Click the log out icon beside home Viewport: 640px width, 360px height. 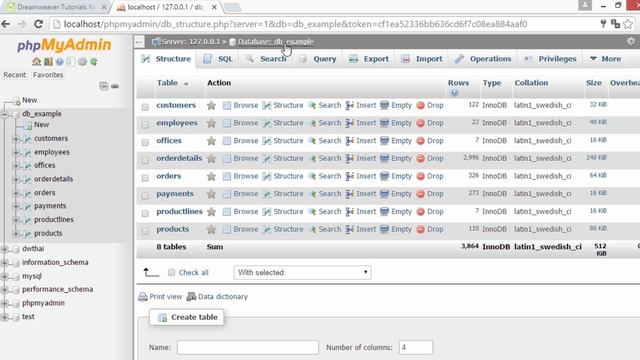tap(48, 62)
